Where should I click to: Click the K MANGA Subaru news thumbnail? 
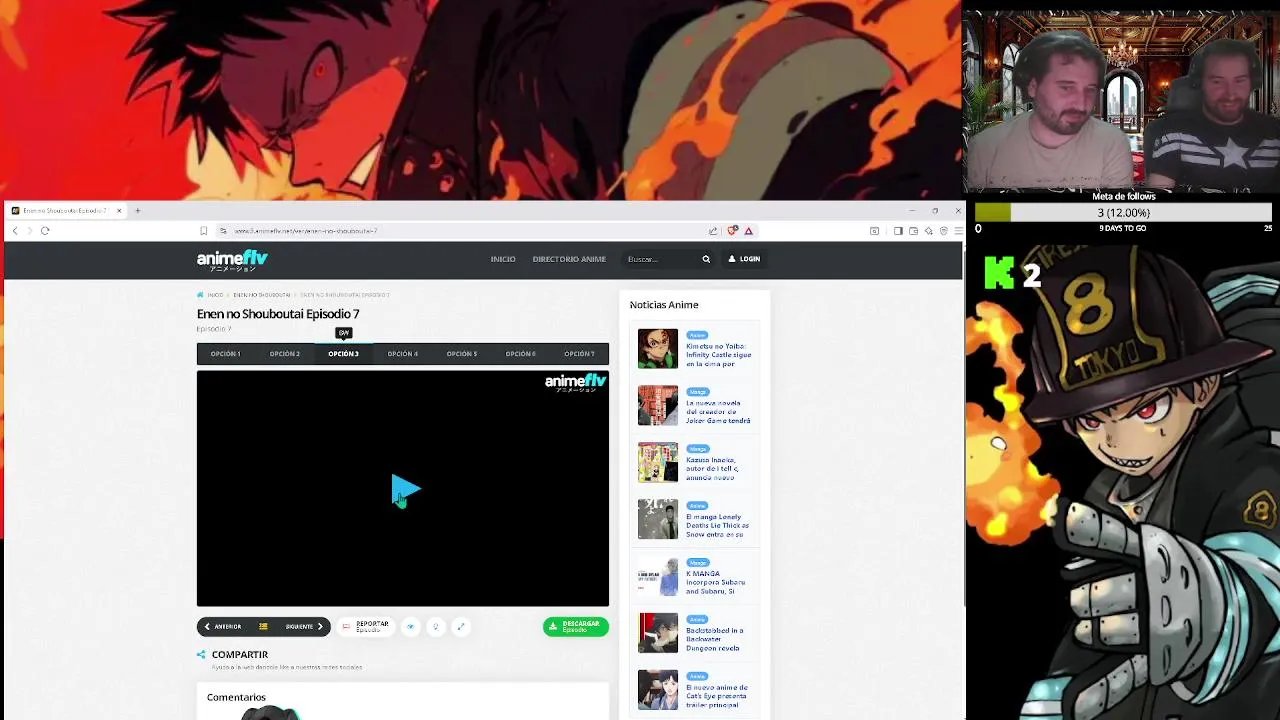[658, 576]
